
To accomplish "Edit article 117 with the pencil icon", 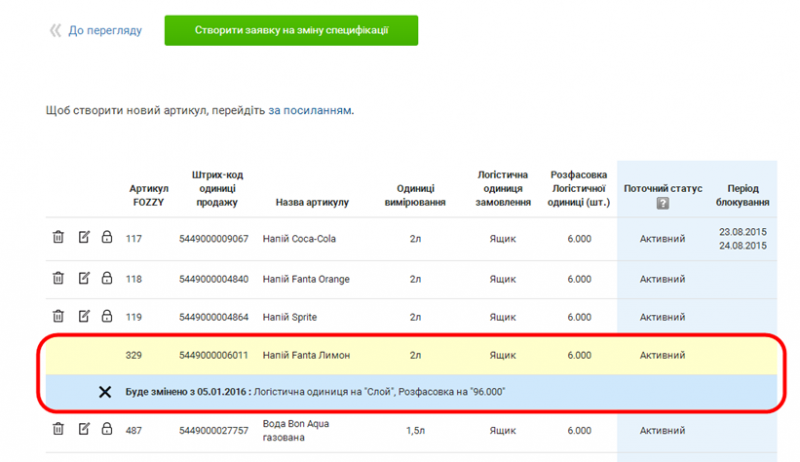I will tap(84, 238).
